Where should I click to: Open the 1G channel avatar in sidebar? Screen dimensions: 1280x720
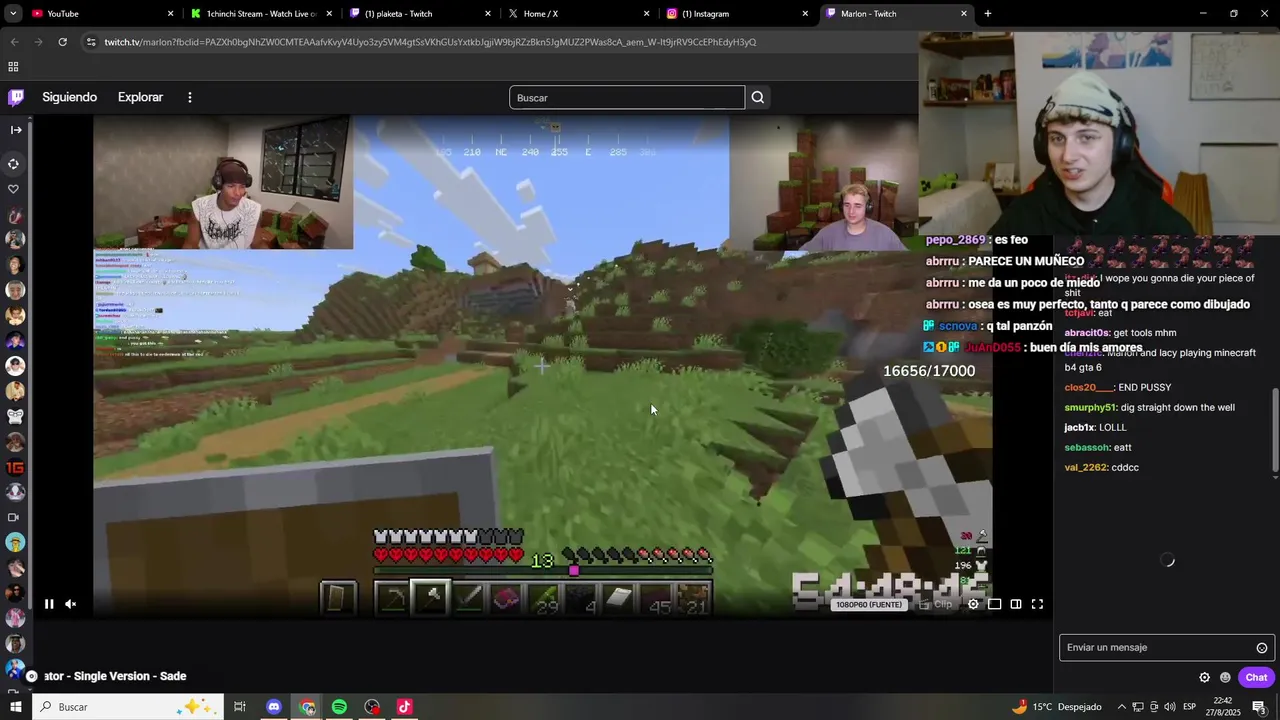point(15,467)
